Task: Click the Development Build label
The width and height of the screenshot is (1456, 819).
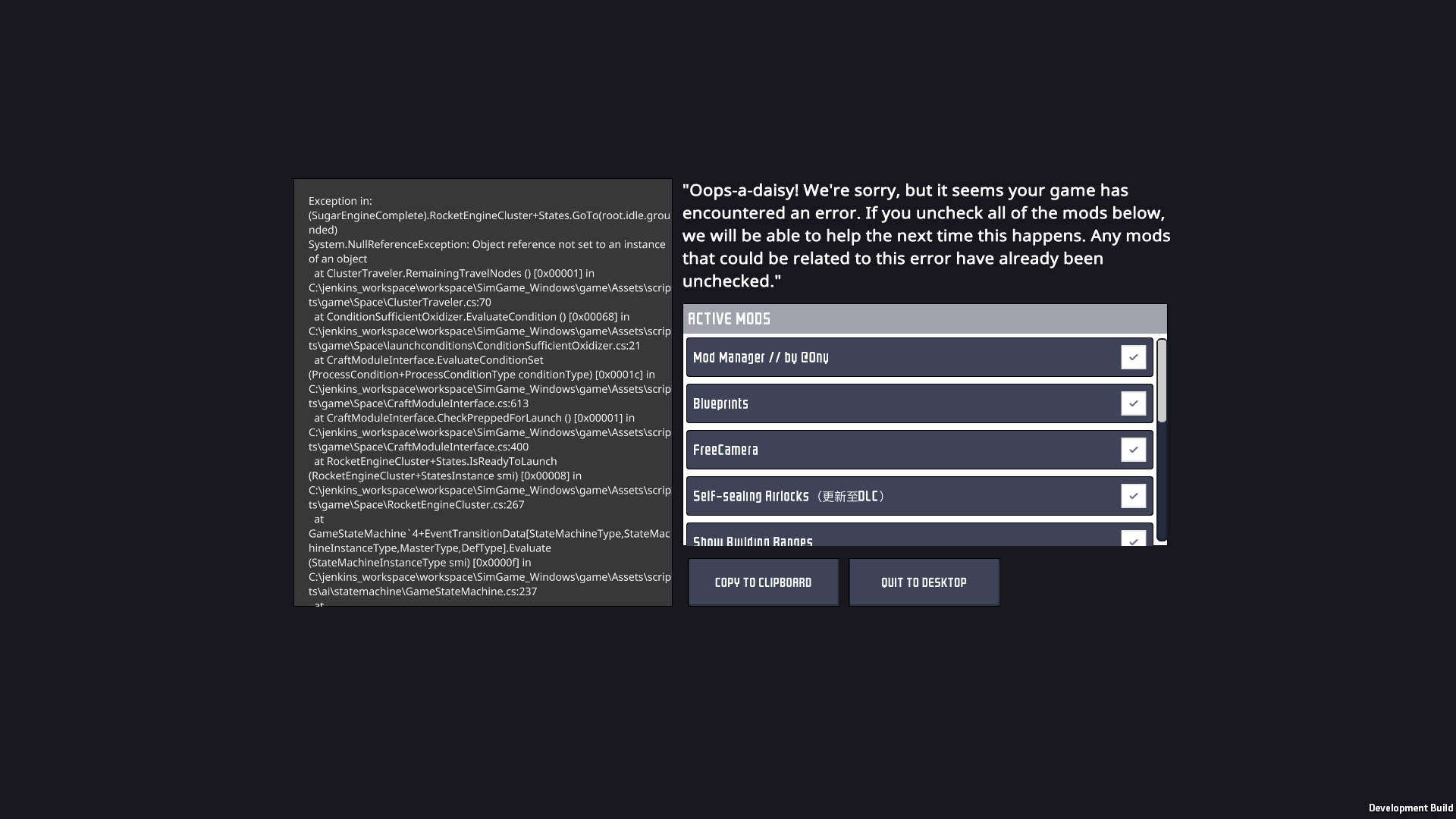Action: click(1410, 808)
